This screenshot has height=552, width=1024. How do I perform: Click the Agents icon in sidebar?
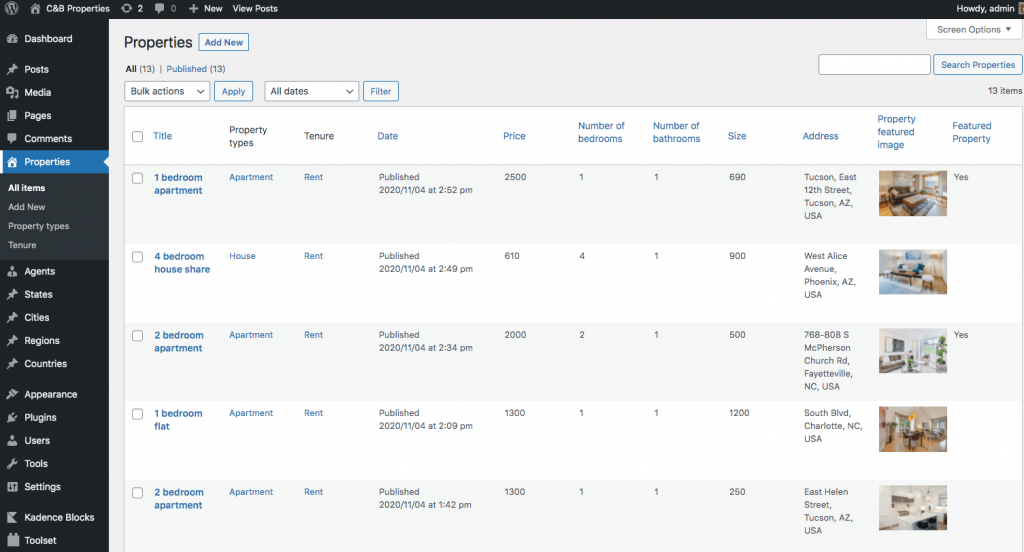point(12,271)
